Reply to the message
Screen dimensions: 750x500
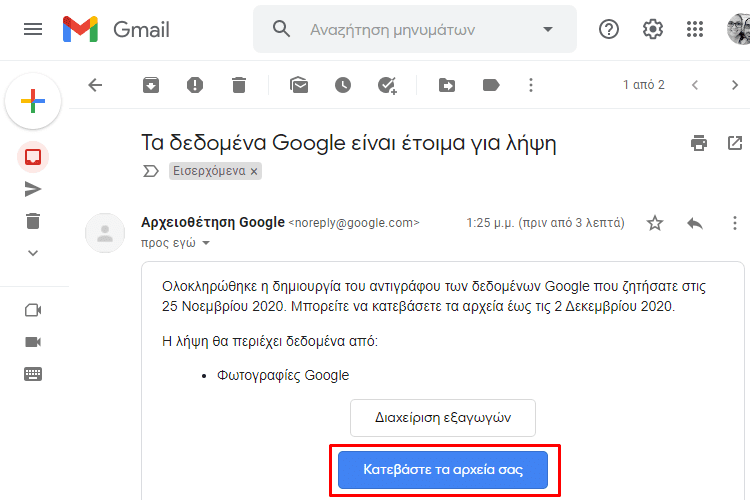pos(695,223)
